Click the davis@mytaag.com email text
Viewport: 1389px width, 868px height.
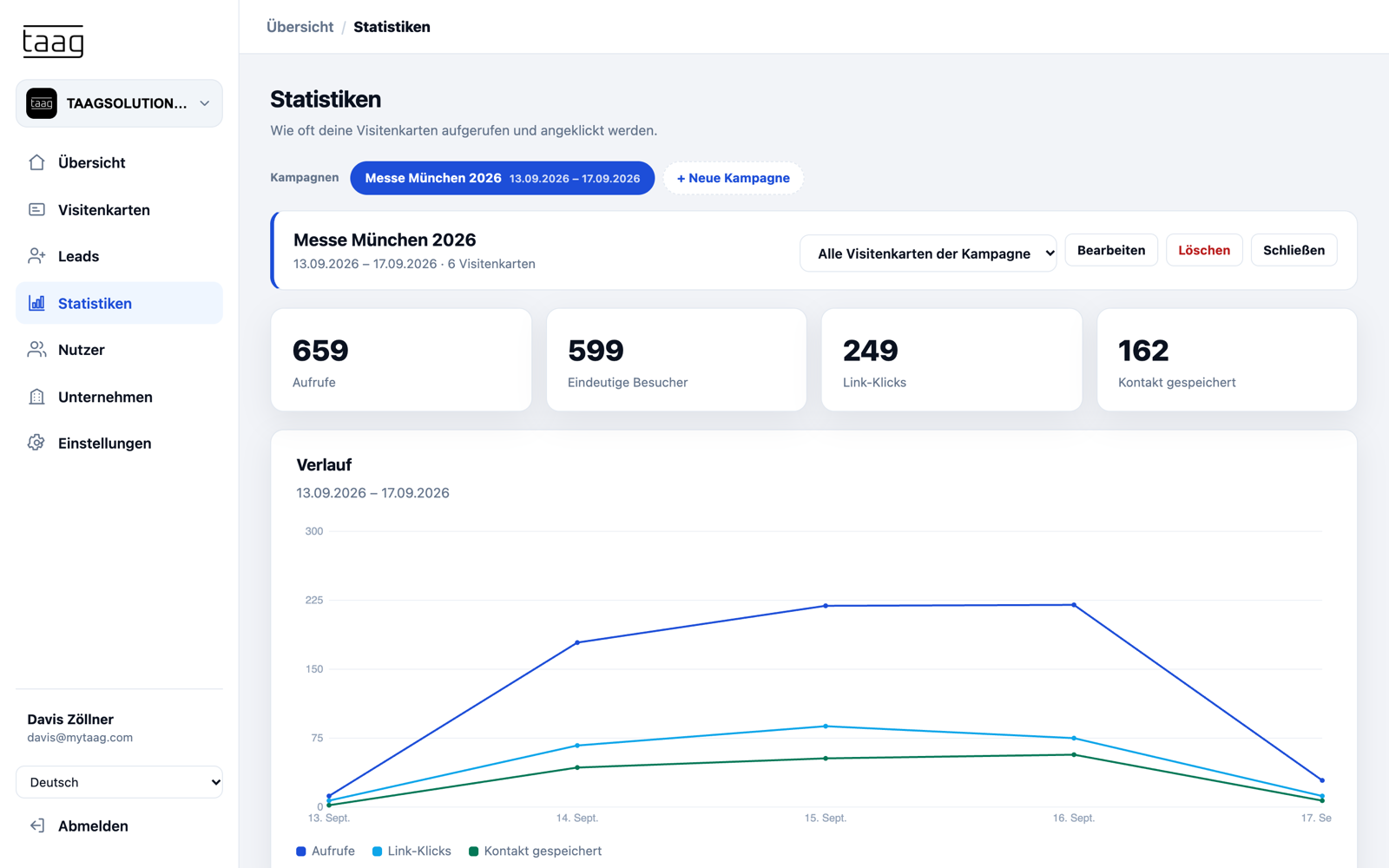click(x=80, y=738)
